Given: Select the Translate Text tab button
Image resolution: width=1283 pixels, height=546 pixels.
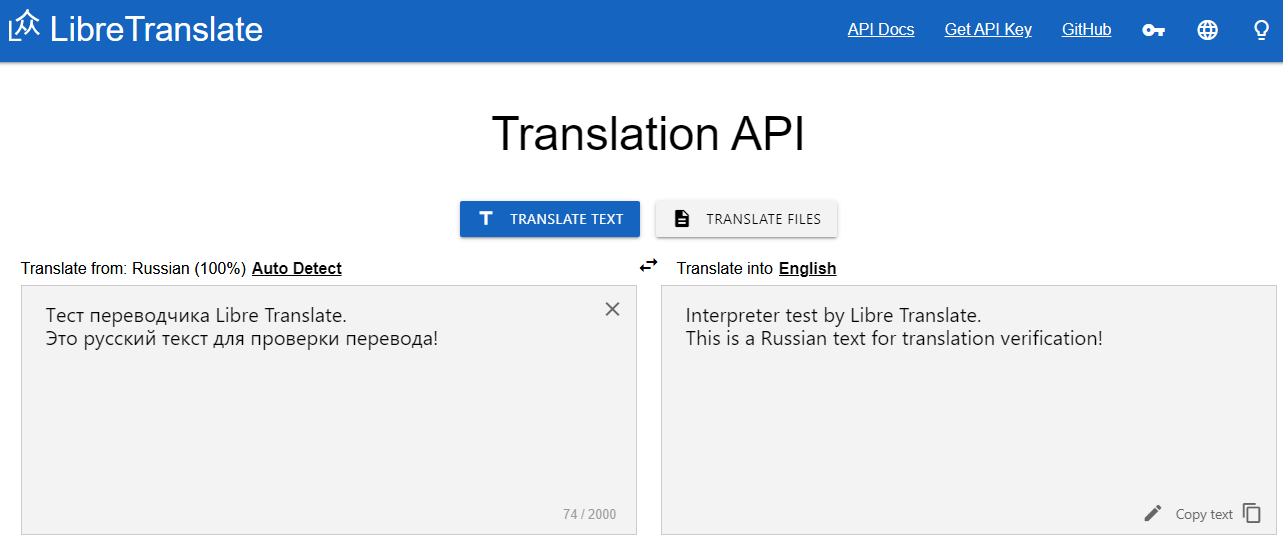Looking at the screenshot, I should [550, 219].
